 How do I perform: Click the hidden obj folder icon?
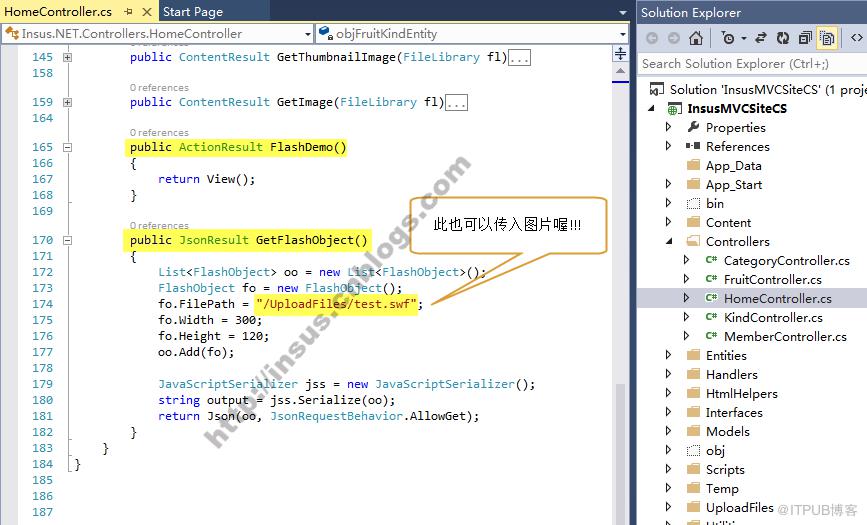pyautogui.click(x=693, y=450)
